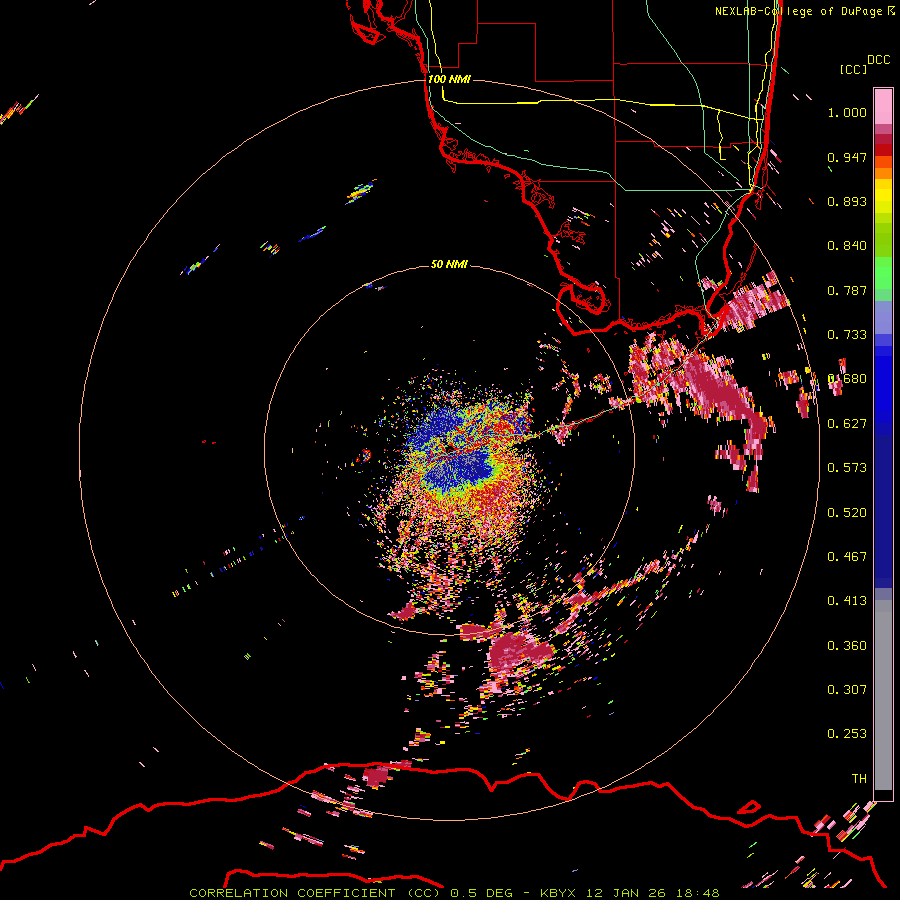Click the TH threshold label
This screenshot has height=900, width=900.
(x=859, y=779)
